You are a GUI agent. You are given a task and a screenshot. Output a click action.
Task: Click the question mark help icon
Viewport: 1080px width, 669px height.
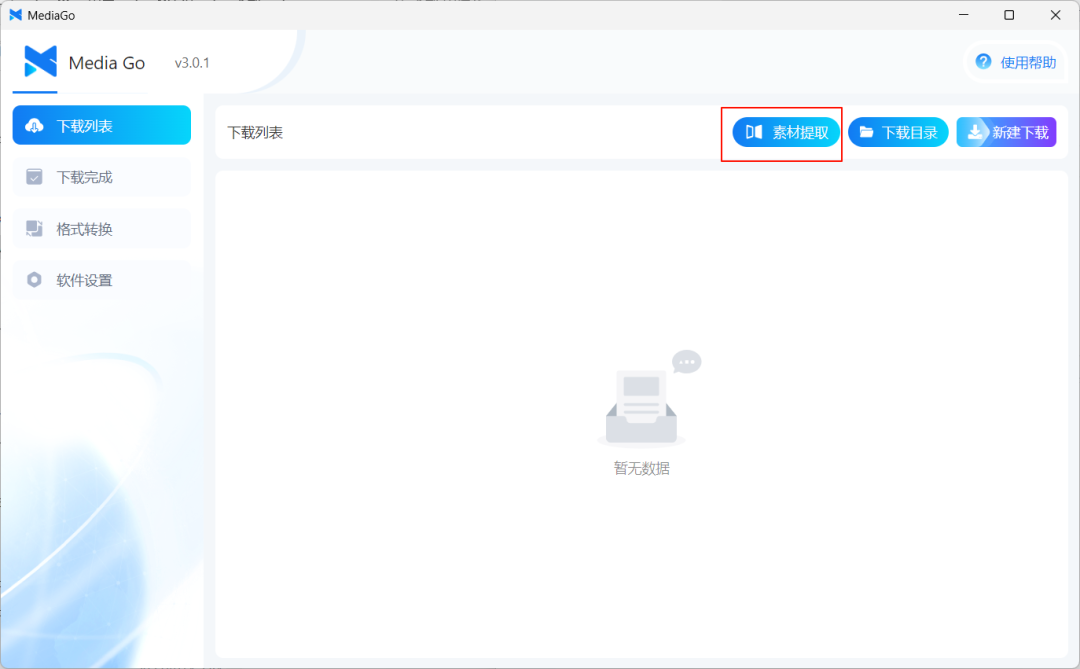tap(983, 62)
